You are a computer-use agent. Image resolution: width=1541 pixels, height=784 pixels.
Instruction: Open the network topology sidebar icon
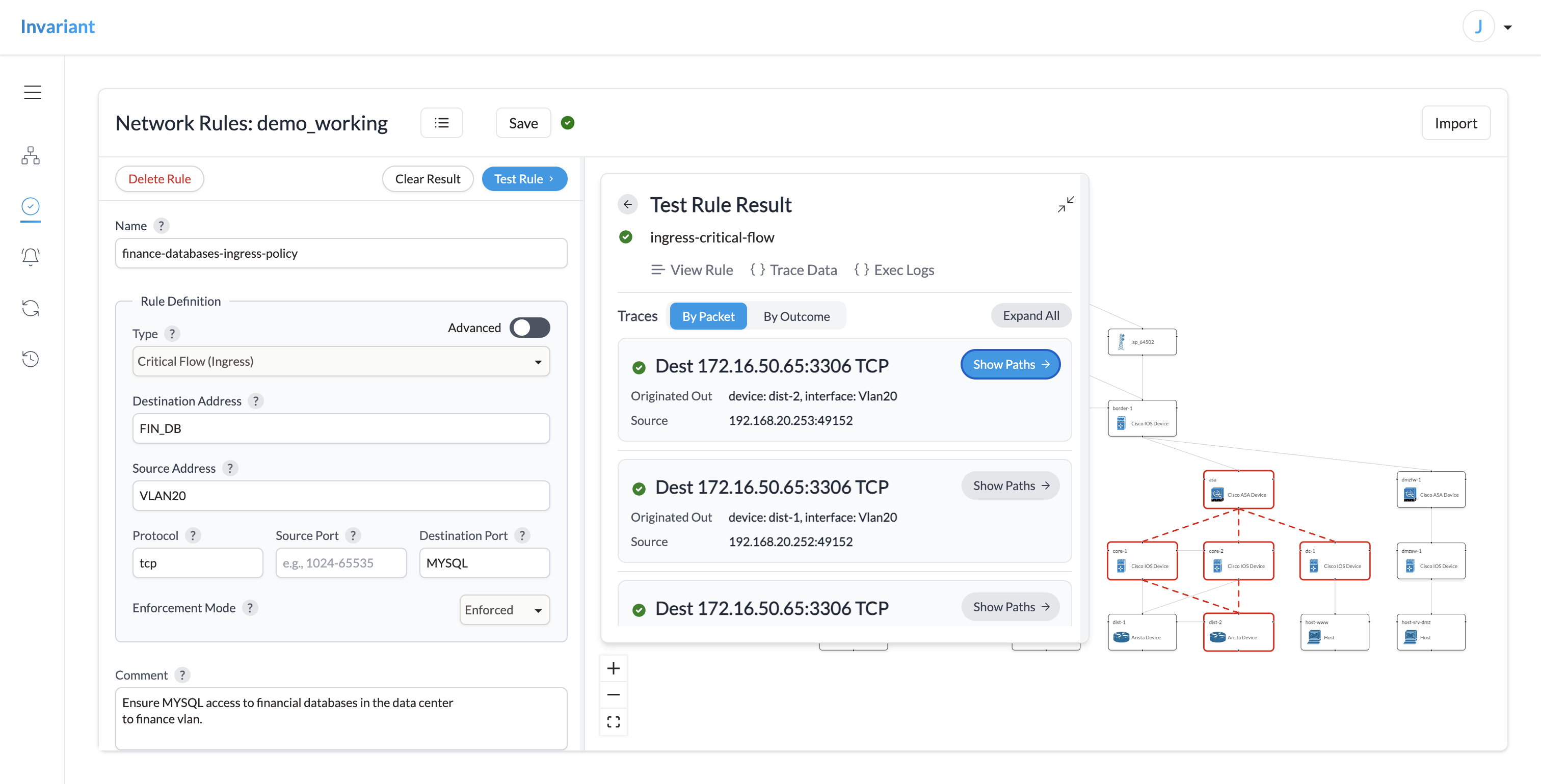point(31,155)
